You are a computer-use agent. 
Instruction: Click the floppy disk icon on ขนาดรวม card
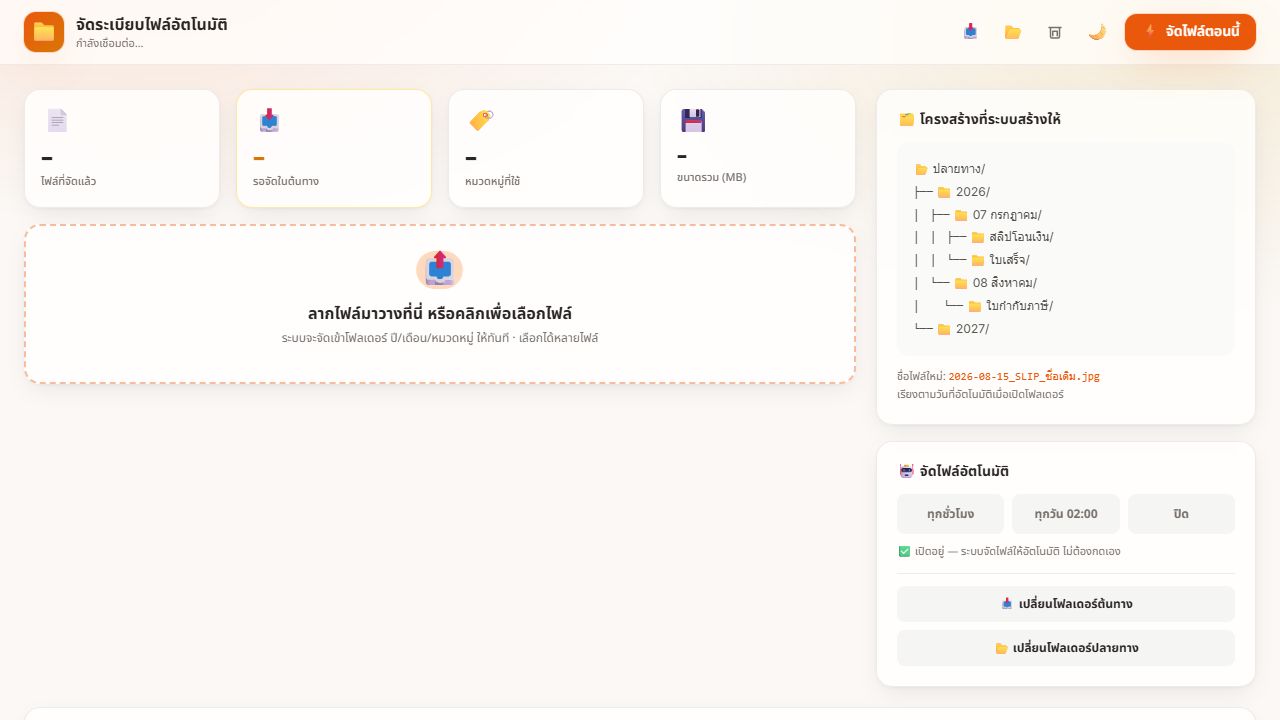point(693,121)
